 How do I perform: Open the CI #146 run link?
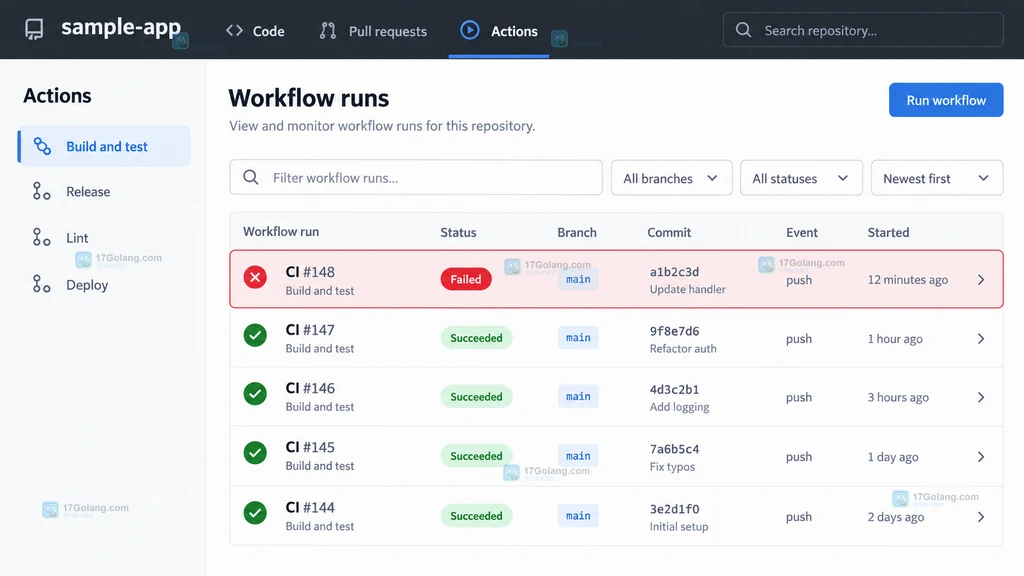[310, 388]
